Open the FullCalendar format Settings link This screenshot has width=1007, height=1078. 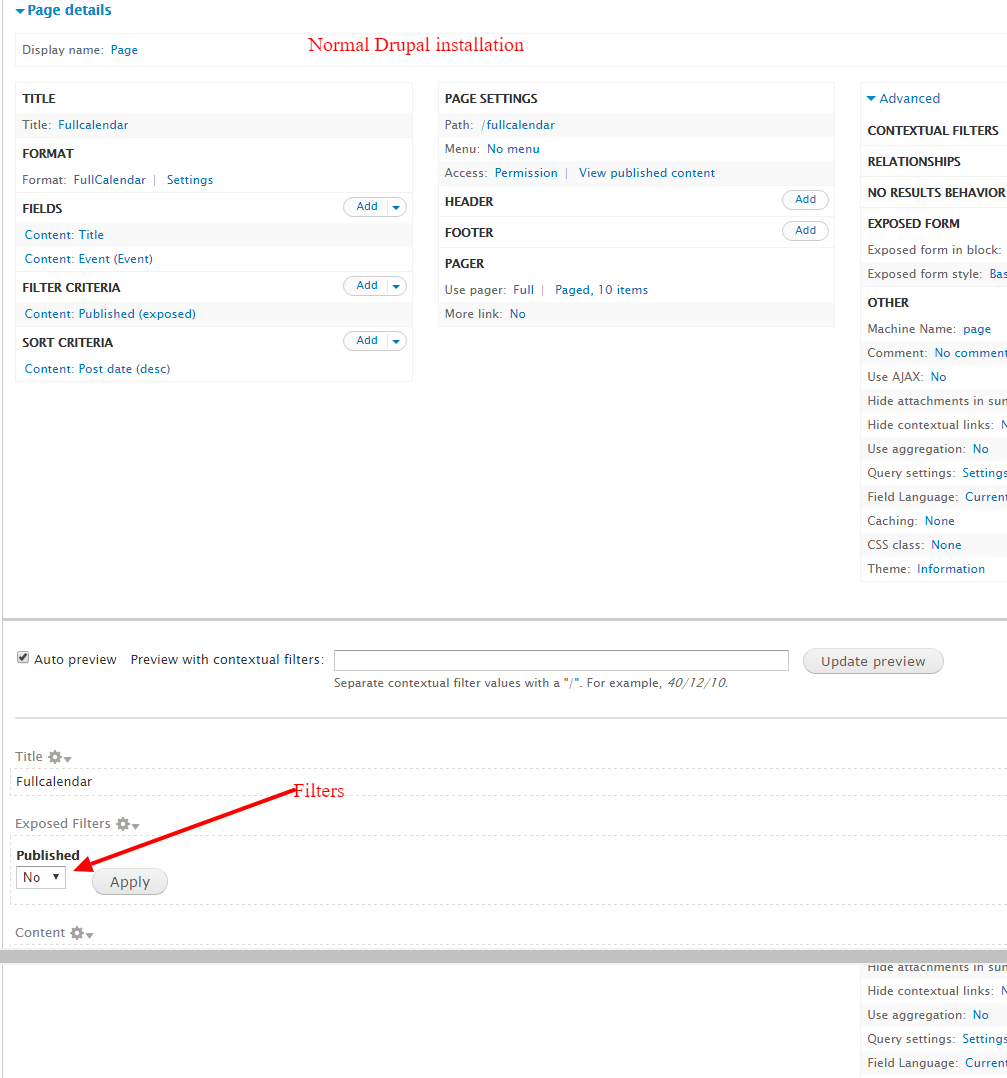189,179
